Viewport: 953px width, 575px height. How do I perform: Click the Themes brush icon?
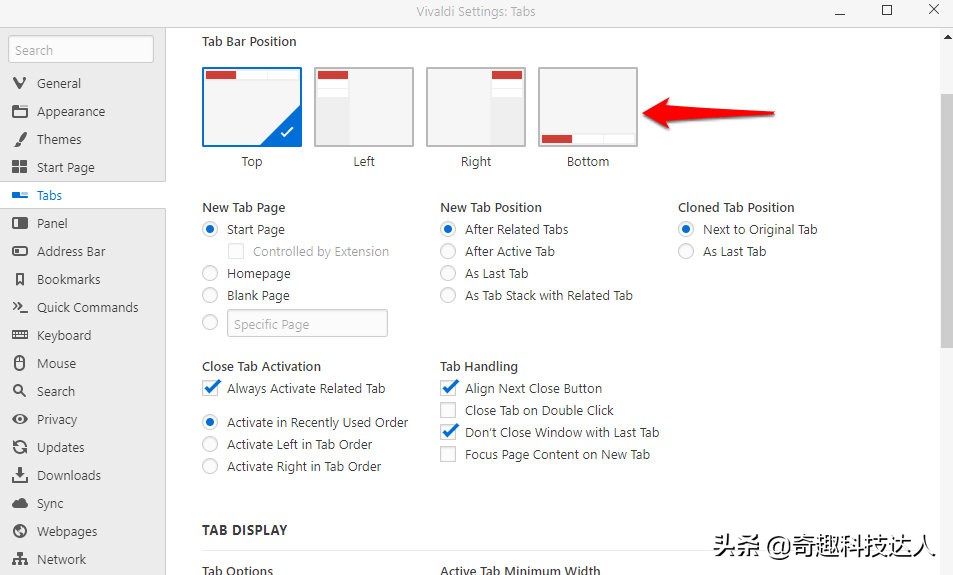(x=19, y=139)
